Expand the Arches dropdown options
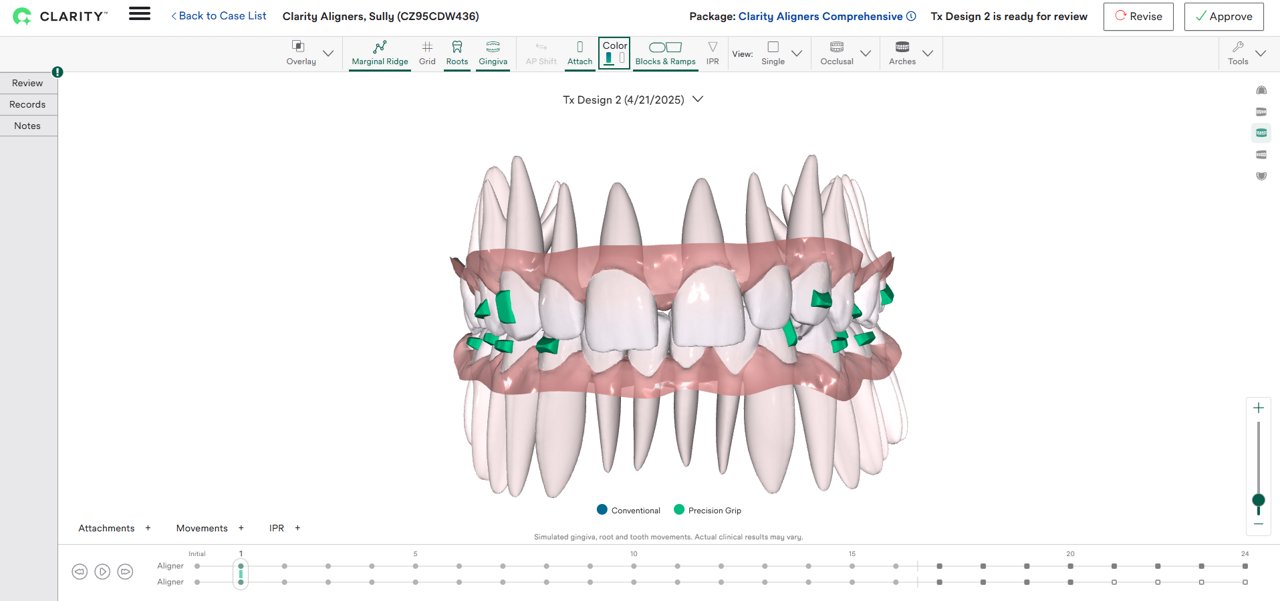Viewport: 1280px width, 601px height. [927, 52]
